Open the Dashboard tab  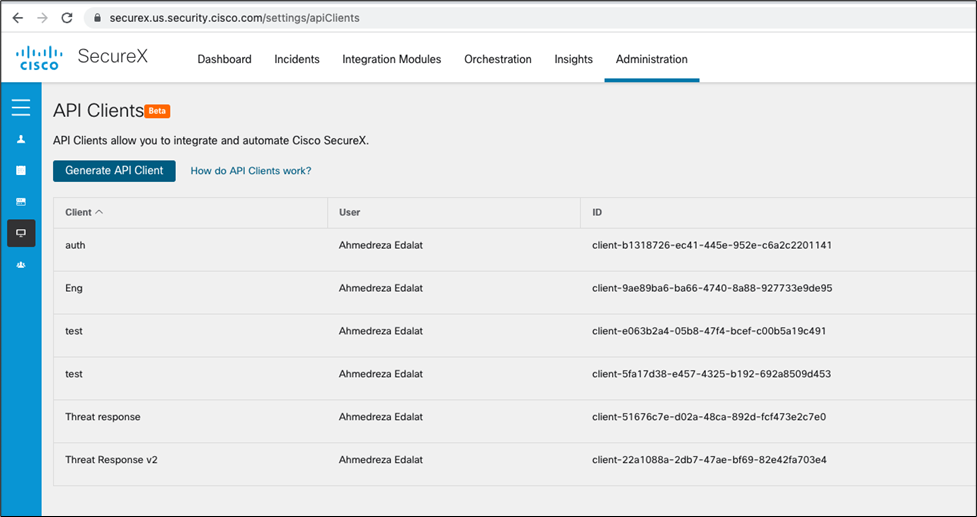tap(224, 59)
